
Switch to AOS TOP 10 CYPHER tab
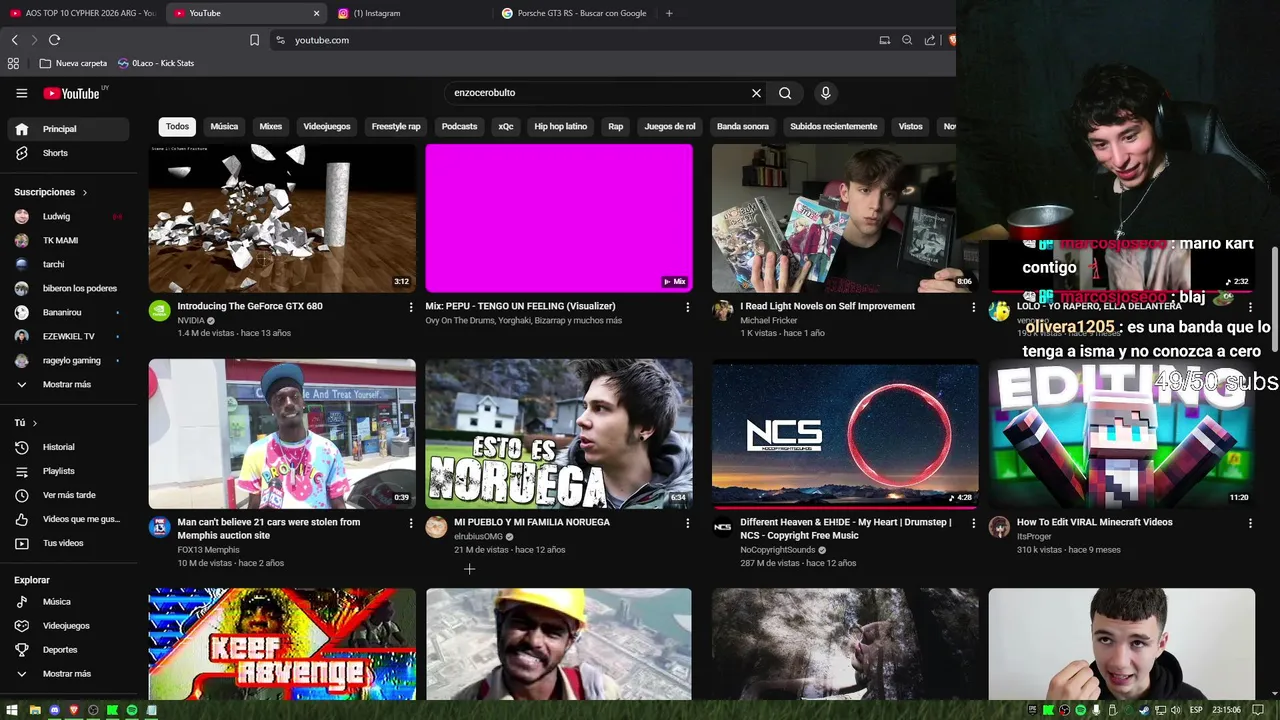(x=82, y=13)
